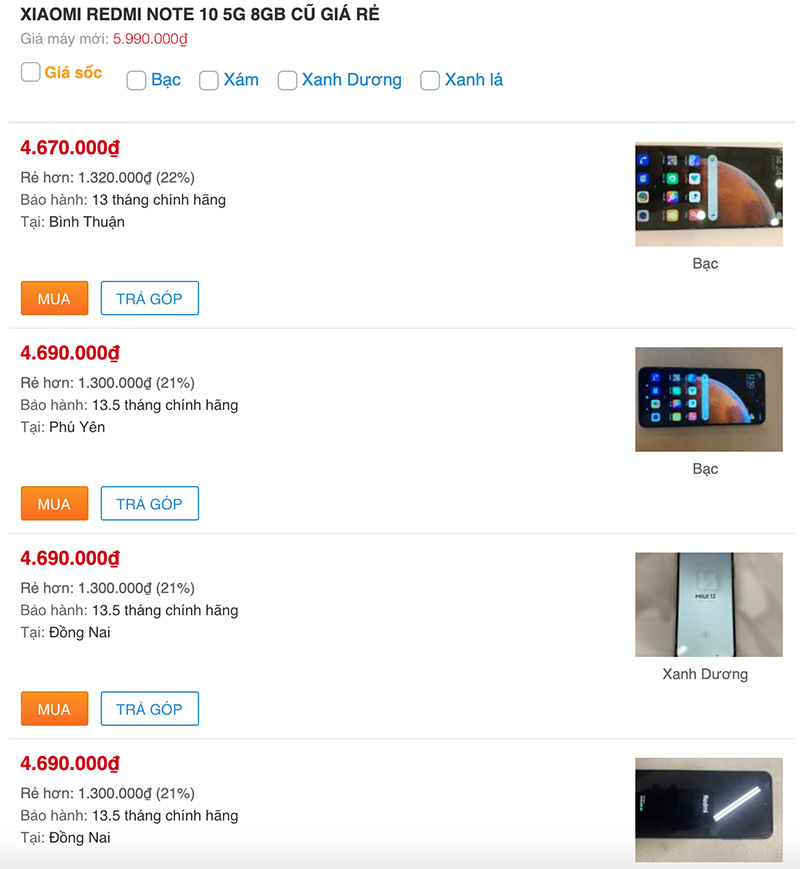
Task: Enable the Bạc color filter checkbox
Action: [137, 81]
